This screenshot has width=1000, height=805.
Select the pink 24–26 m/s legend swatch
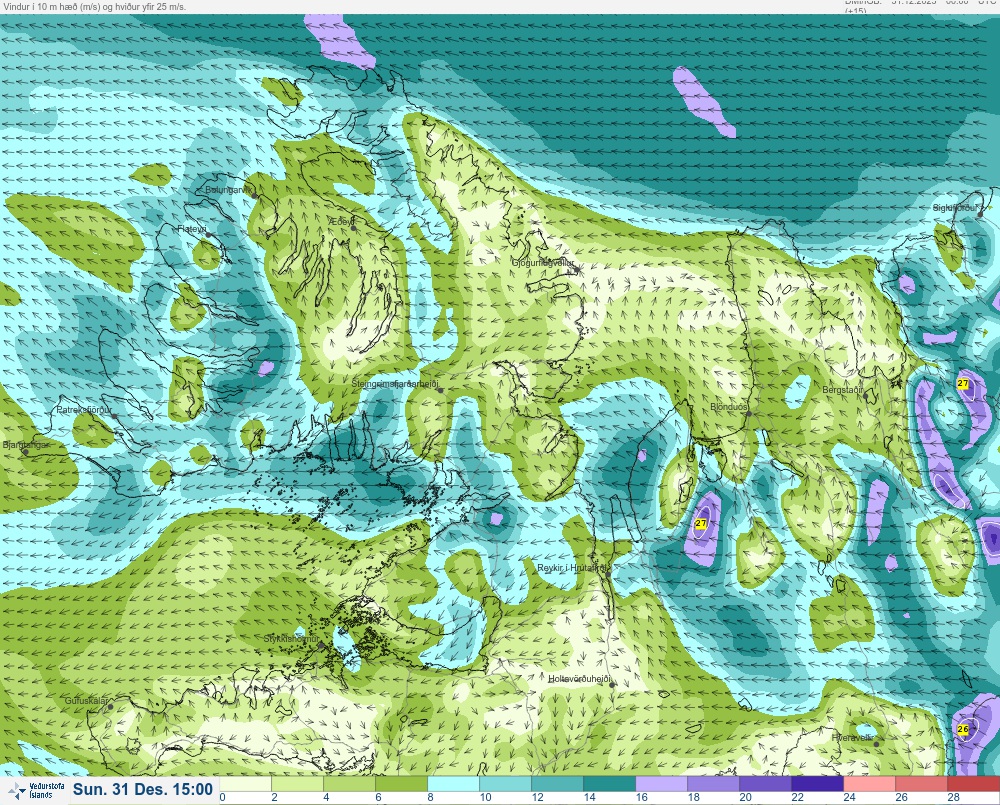click(870, 783)
